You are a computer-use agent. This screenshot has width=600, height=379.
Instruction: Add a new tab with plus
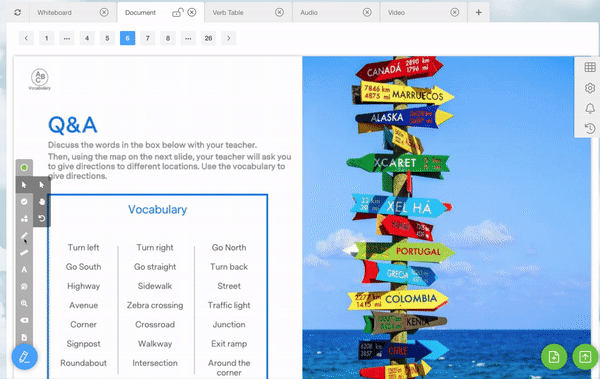coord(478,13)
